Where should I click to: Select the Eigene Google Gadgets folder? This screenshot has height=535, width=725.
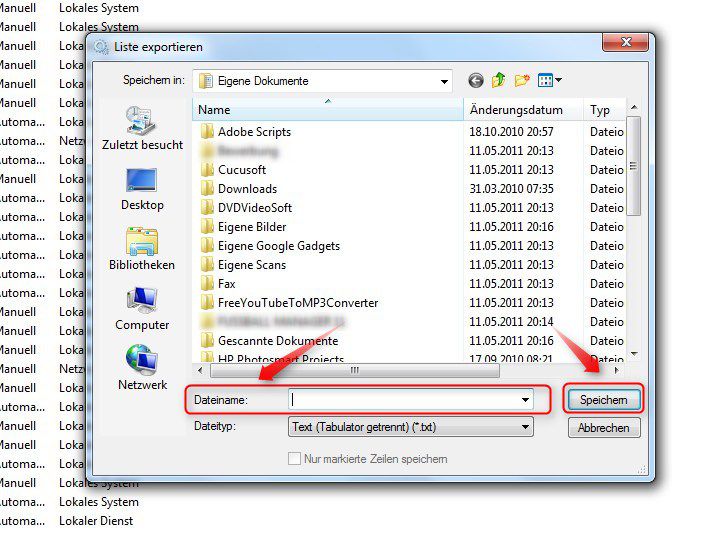click(x=270, y=246)
